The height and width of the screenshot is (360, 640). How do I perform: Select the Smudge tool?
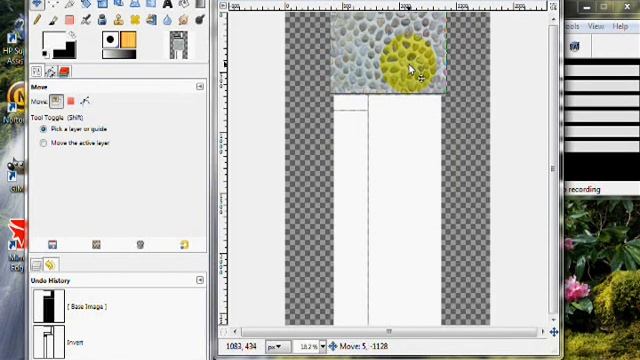(x=184, y=19)
